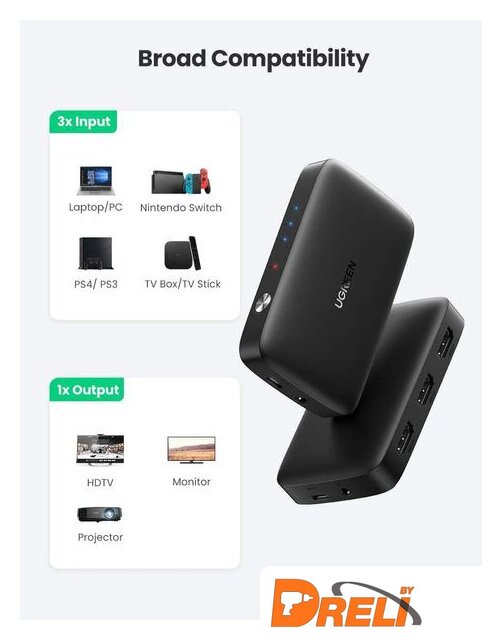Click the green 3x Input badge

tap(83, 122)
